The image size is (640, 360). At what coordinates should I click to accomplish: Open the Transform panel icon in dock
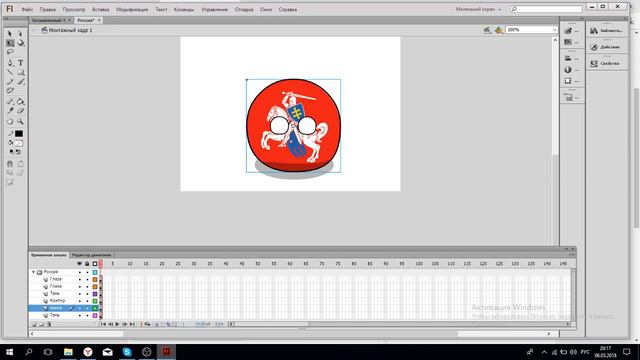pos(568,81)
